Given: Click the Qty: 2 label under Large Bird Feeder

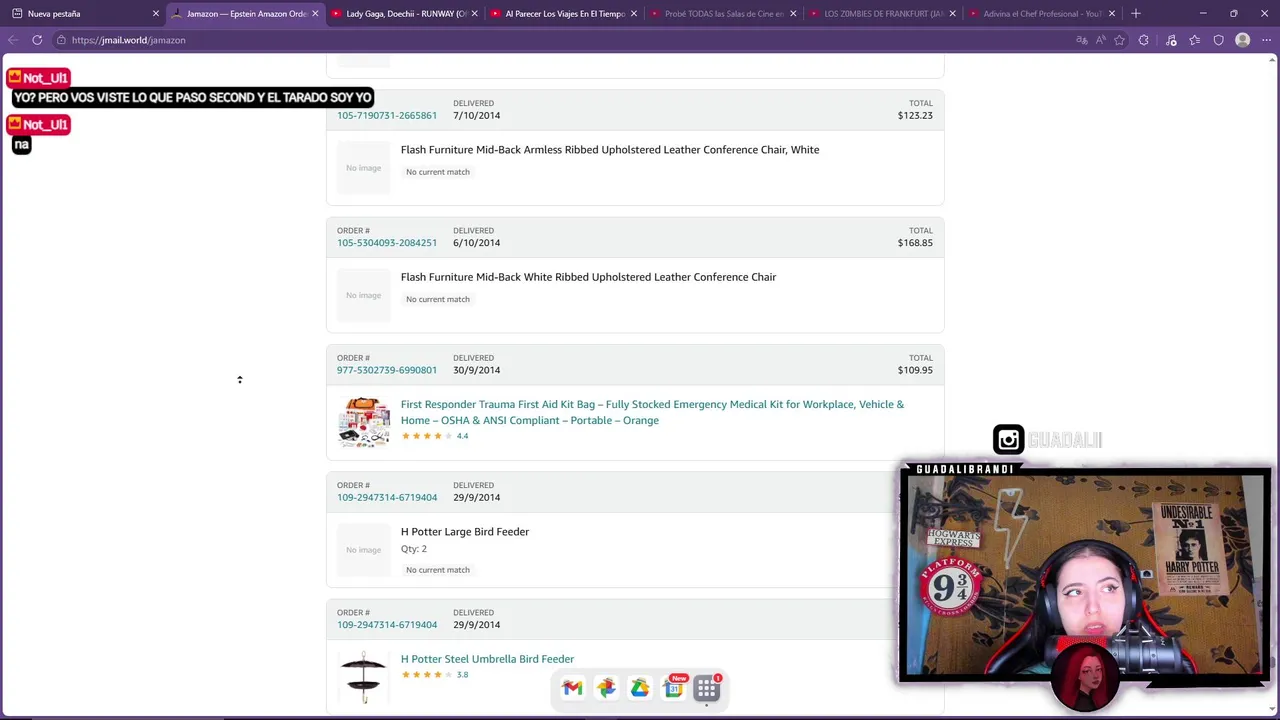Looking at the screenshot, I should point(414,549).
